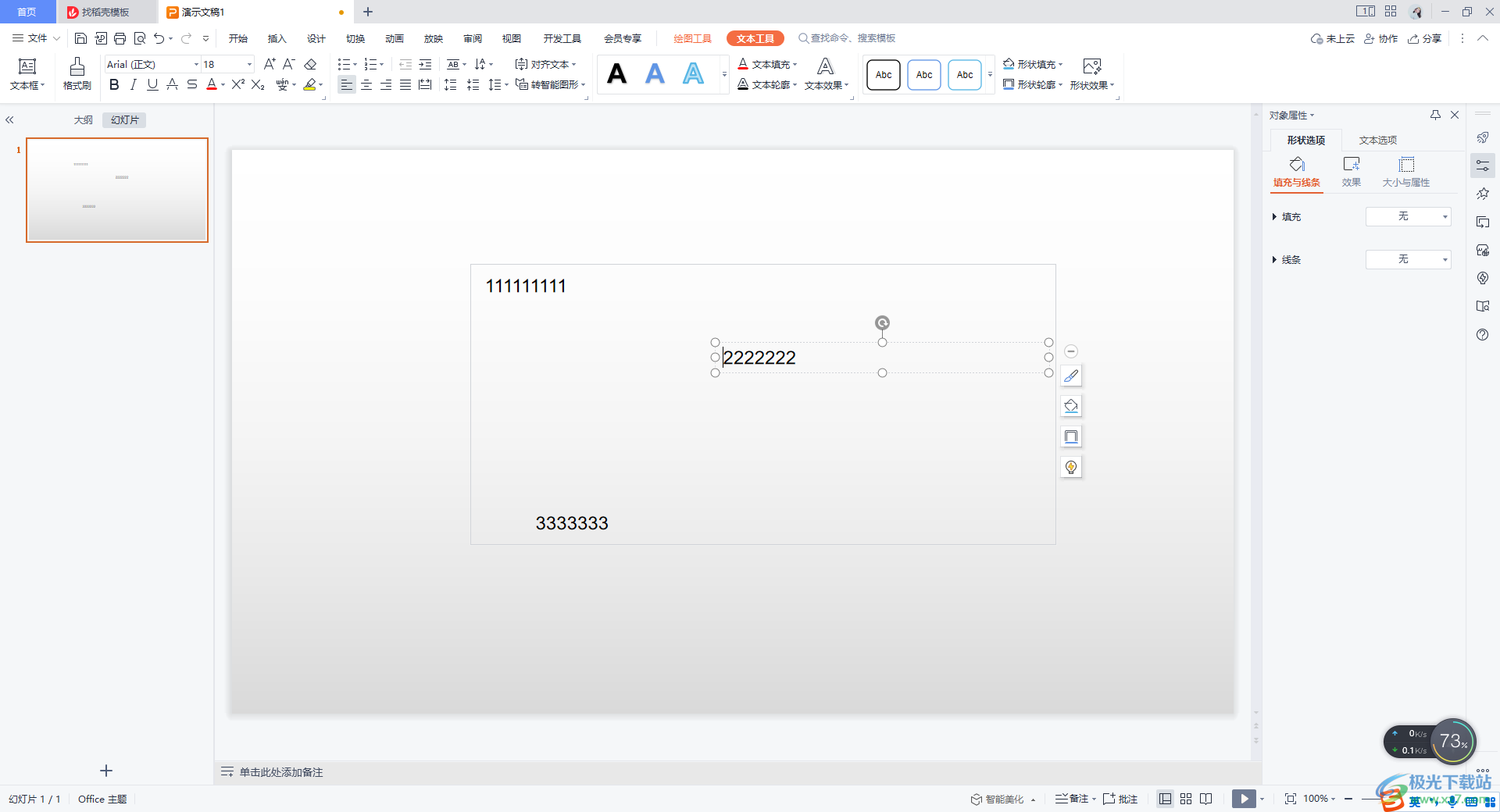Open the Align Text (对齐文本) dropdown

[x=545, y=64]
